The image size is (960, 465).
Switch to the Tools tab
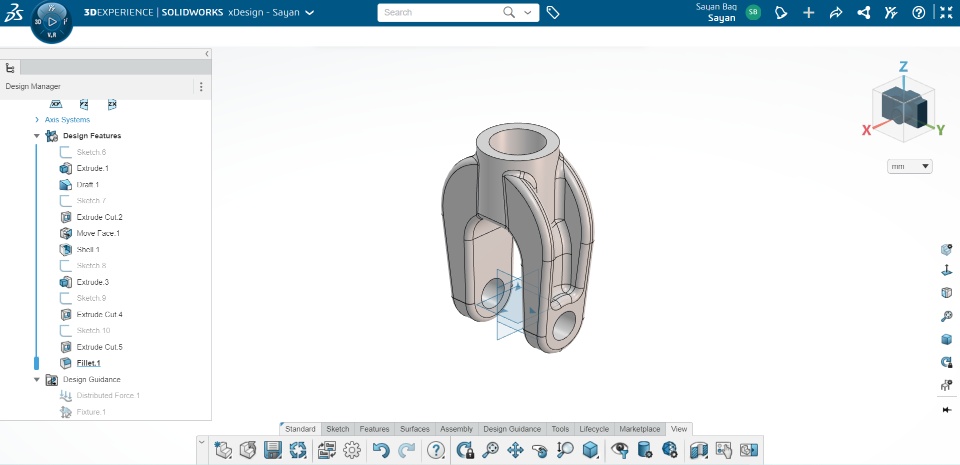[560, 429]
